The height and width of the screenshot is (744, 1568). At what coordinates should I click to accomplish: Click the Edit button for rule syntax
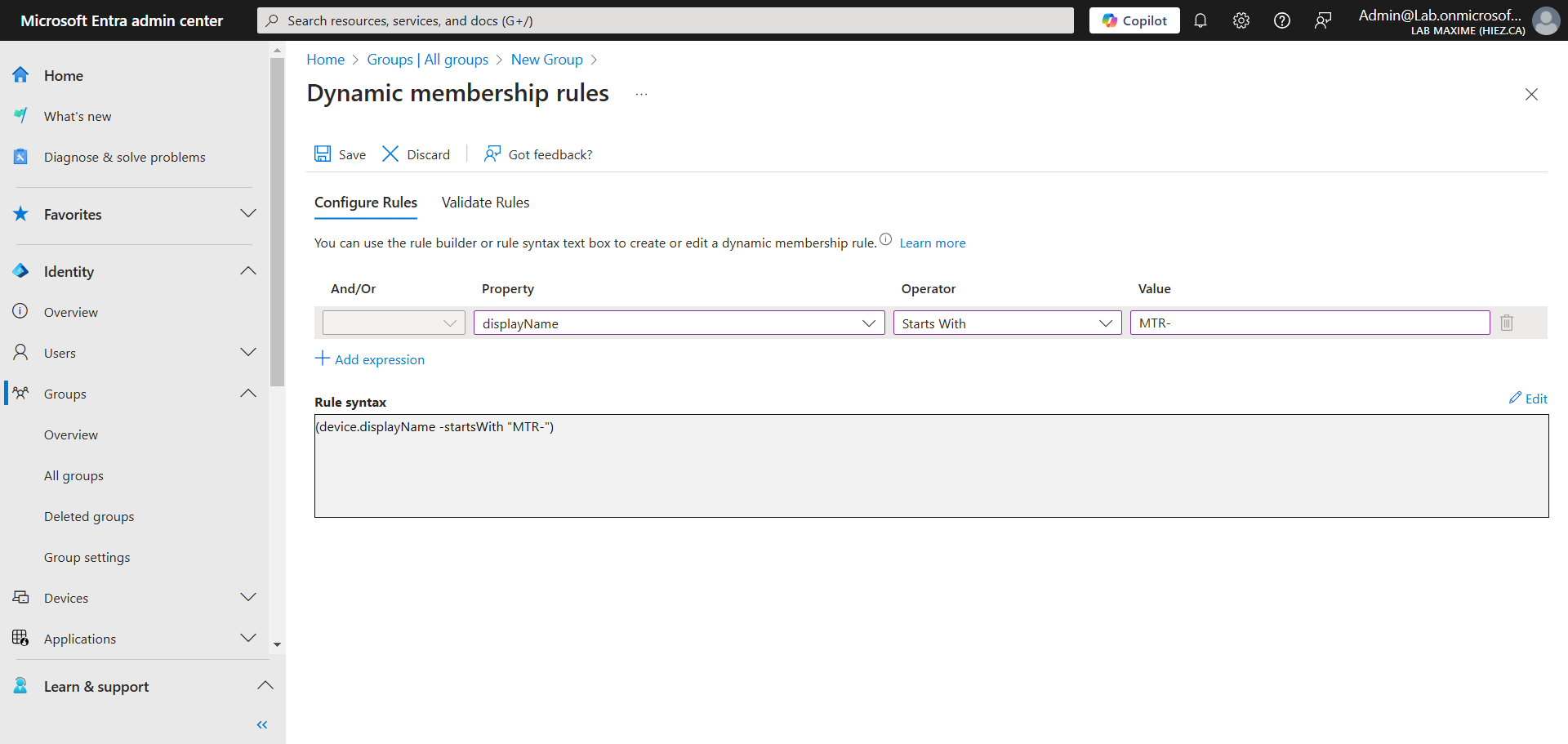1528,398
